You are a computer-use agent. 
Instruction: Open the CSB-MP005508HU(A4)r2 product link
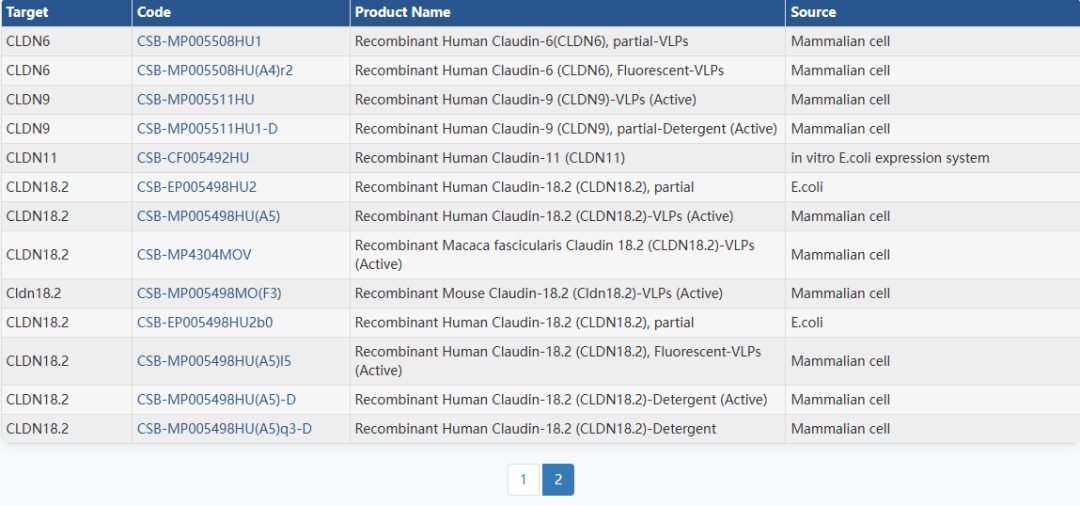(x=215, y=70)
